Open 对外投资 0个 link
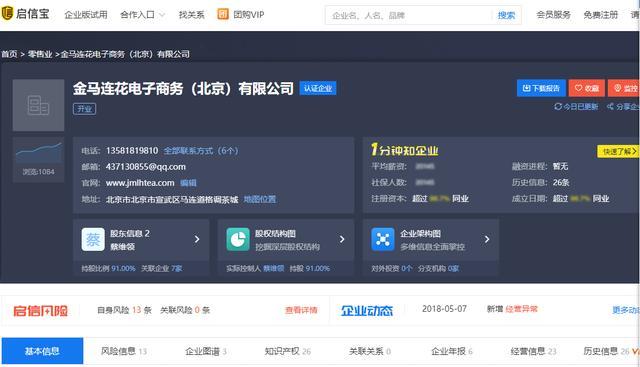The height and width of the screenshot is (367, 640). point(392,269)
